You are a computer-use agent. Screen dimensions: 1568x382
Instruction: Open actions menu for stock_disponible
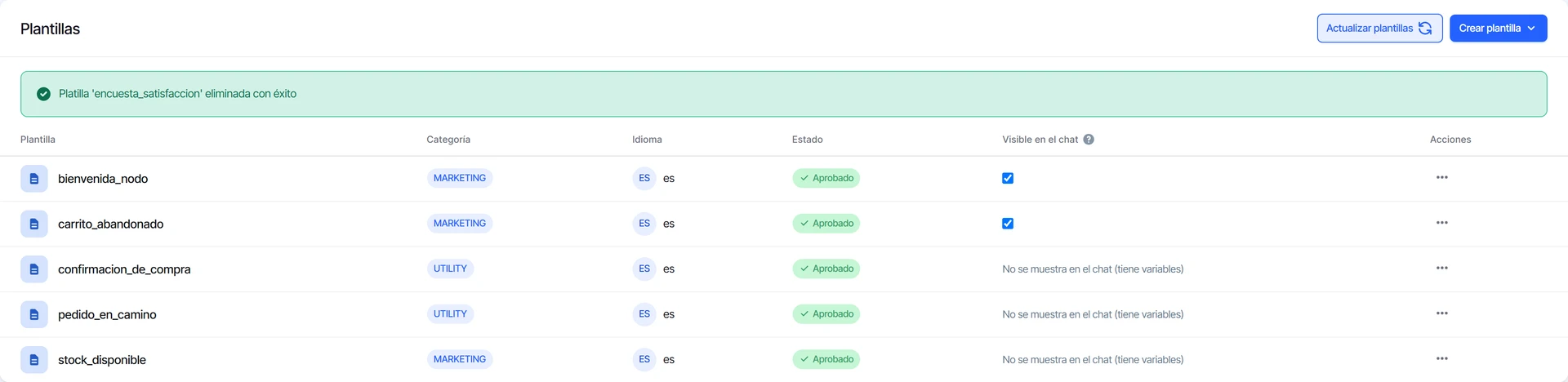pos(1442,358)
